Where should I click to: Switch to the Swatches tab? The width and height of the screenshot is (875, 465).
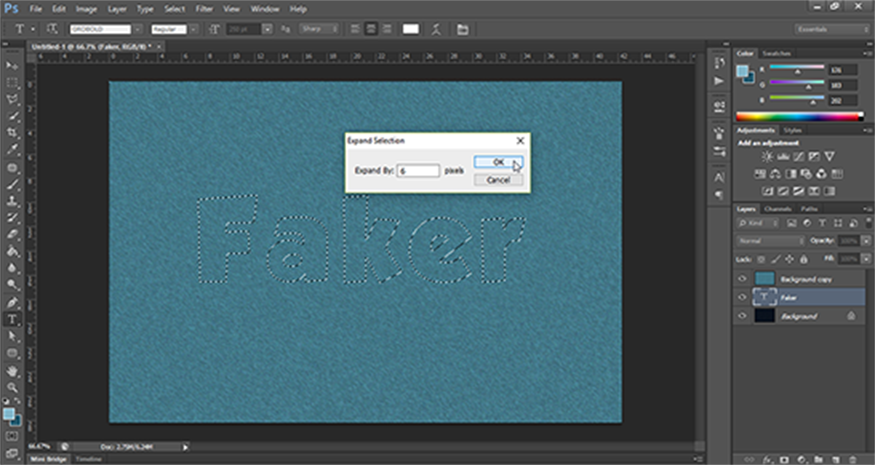pyautogui.click(x=776, y=54)
